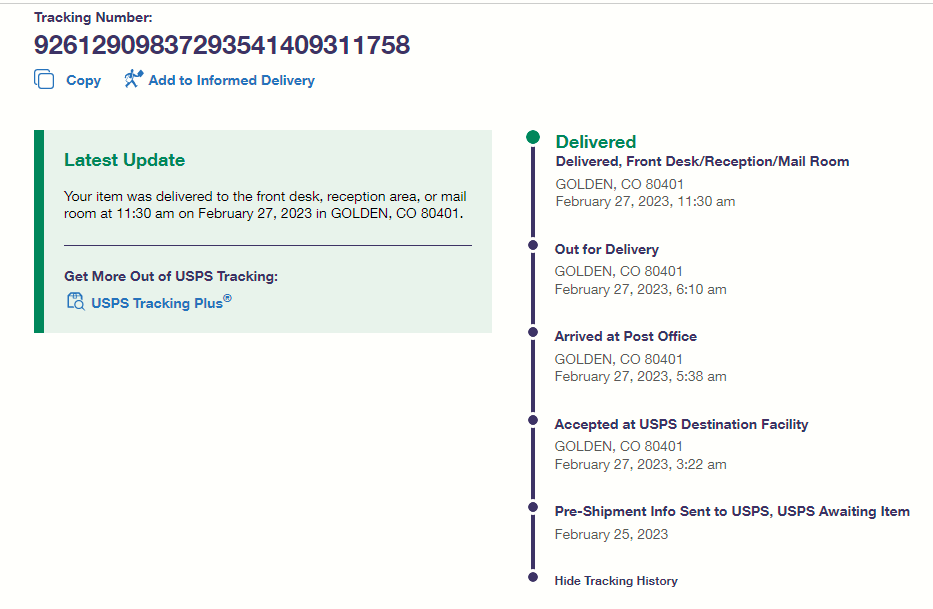Click the large tracking number text
The width and height of the screenshot is (933, 609).
click(222, 45)
